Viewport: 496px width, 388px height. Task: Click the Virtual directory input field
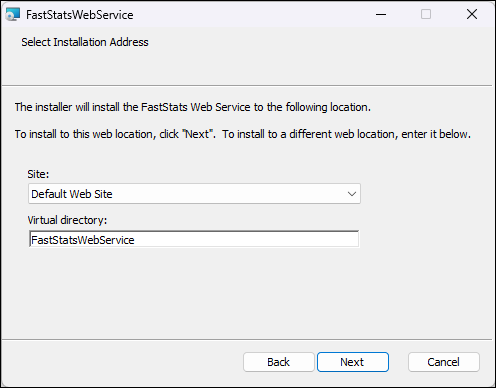pos(194,239)
